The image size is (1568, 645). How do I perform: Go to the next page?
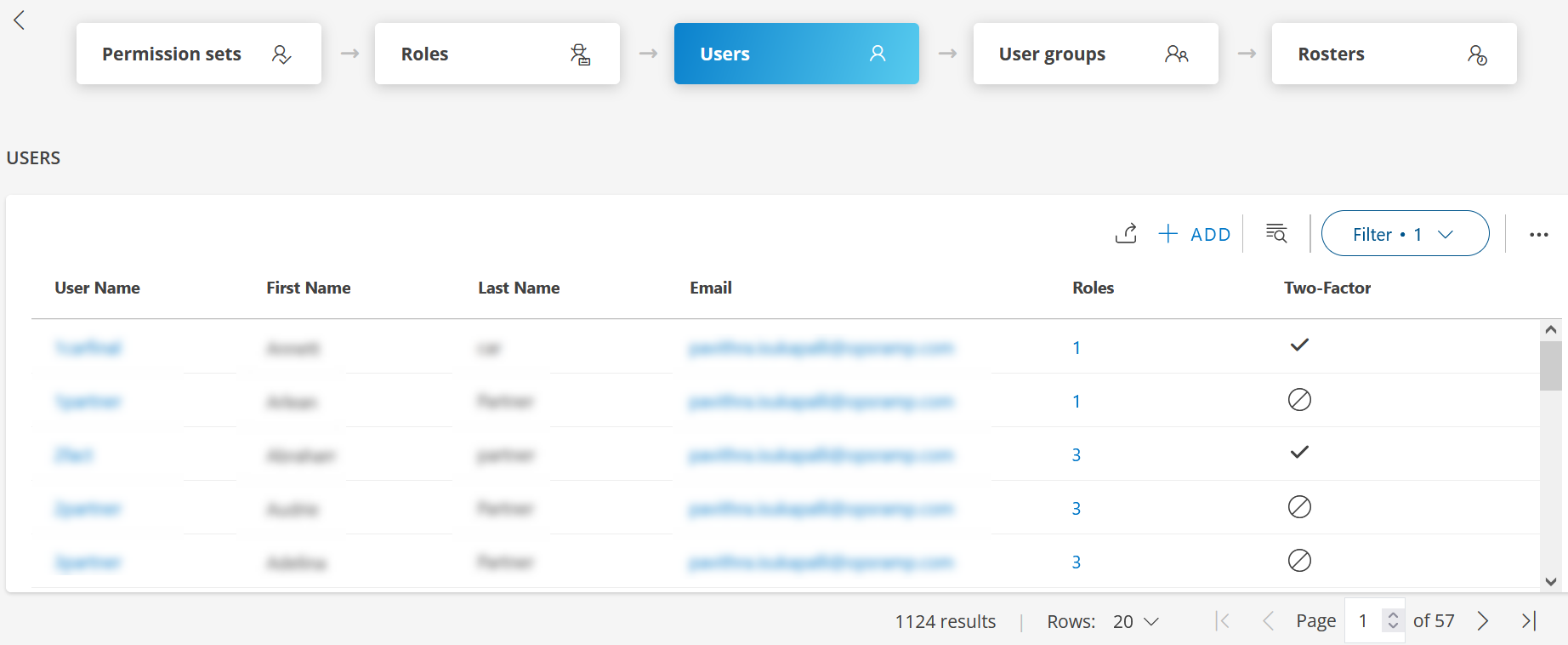1483,621
